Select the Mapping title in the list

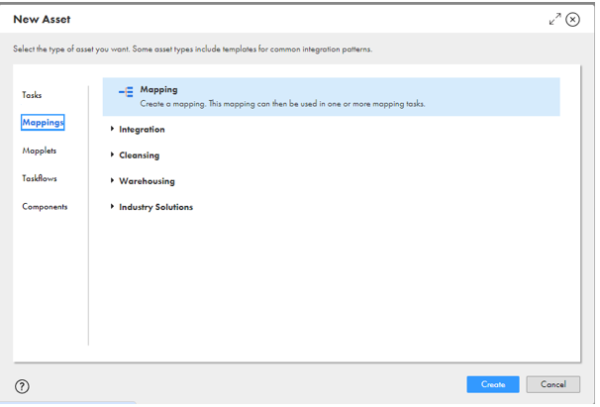click(x=158, y=90)
